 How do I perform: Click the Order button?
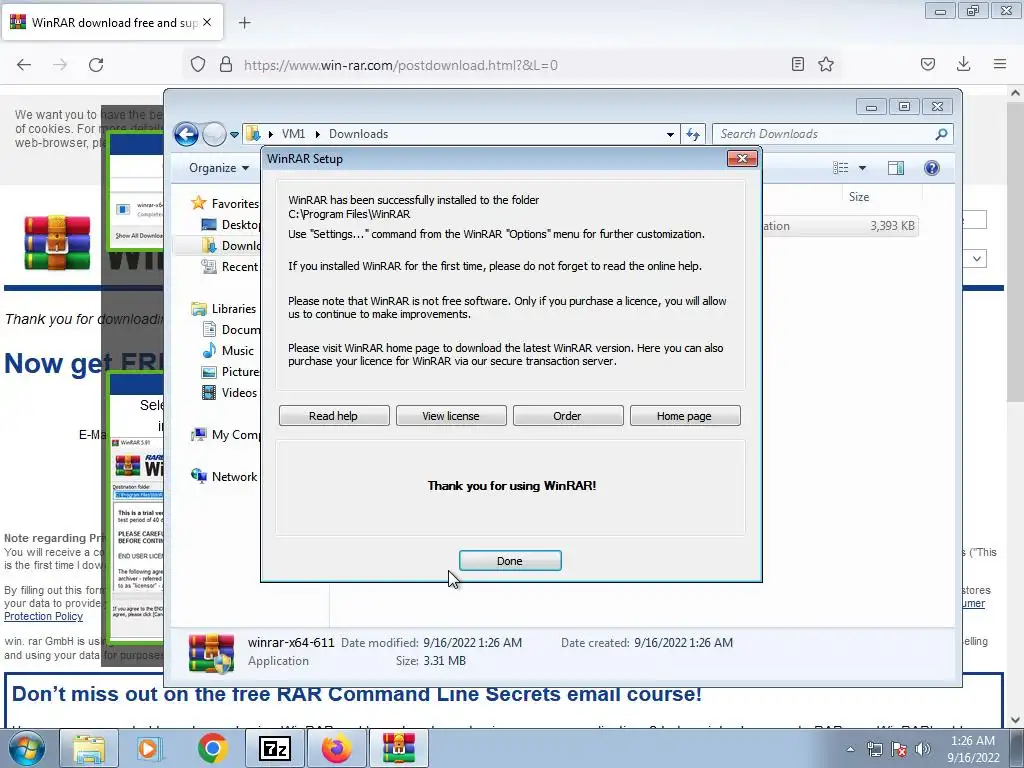tap(568, 416)
